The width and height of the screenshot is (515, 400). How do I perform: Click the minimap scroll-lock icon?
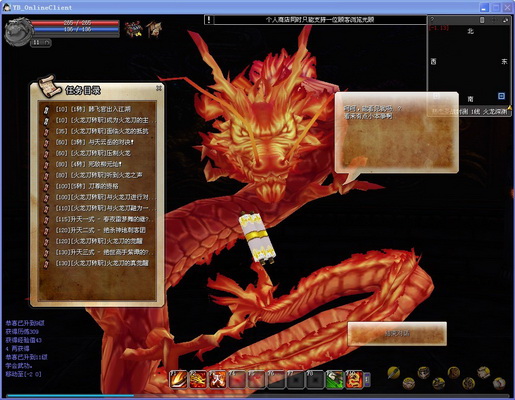pos(482,20)
